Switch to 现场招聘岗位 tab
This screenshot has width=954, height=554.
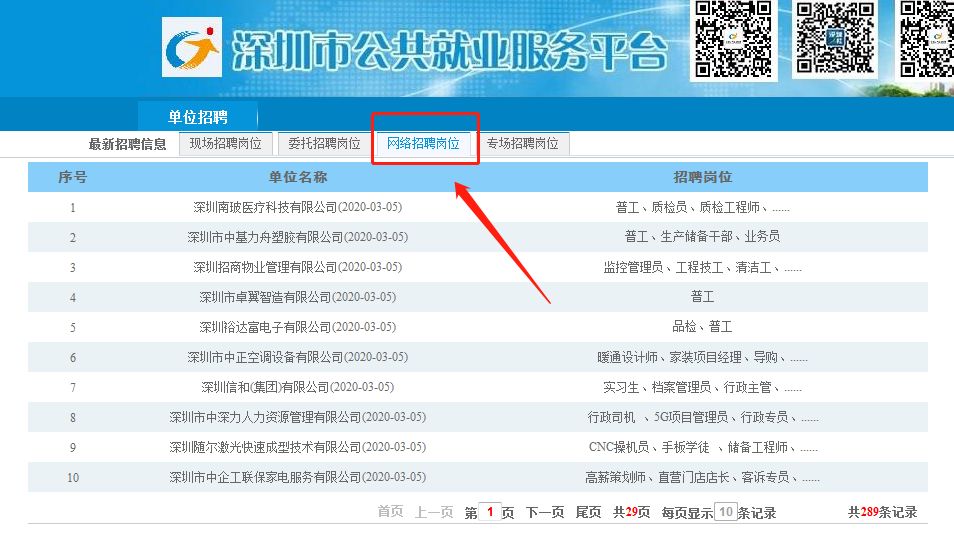pos(225,144)
